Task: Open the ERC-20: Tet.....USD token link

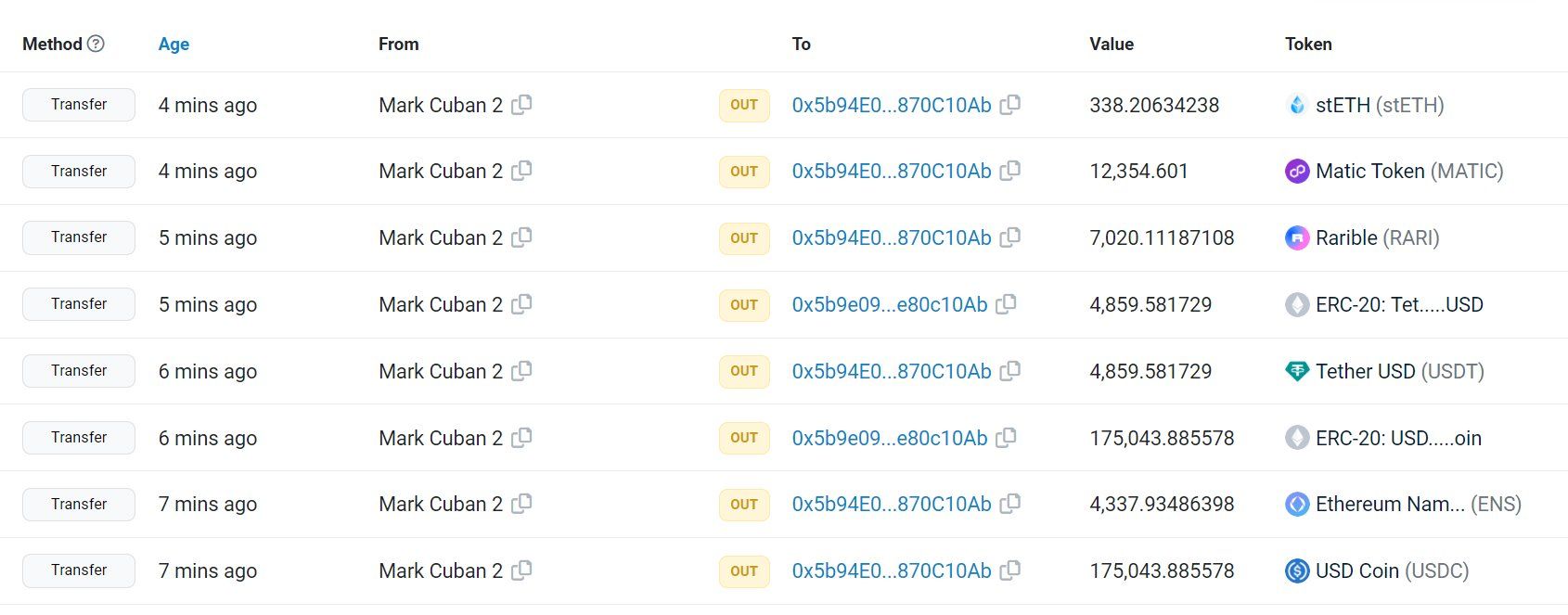Action: point(1399,304)
